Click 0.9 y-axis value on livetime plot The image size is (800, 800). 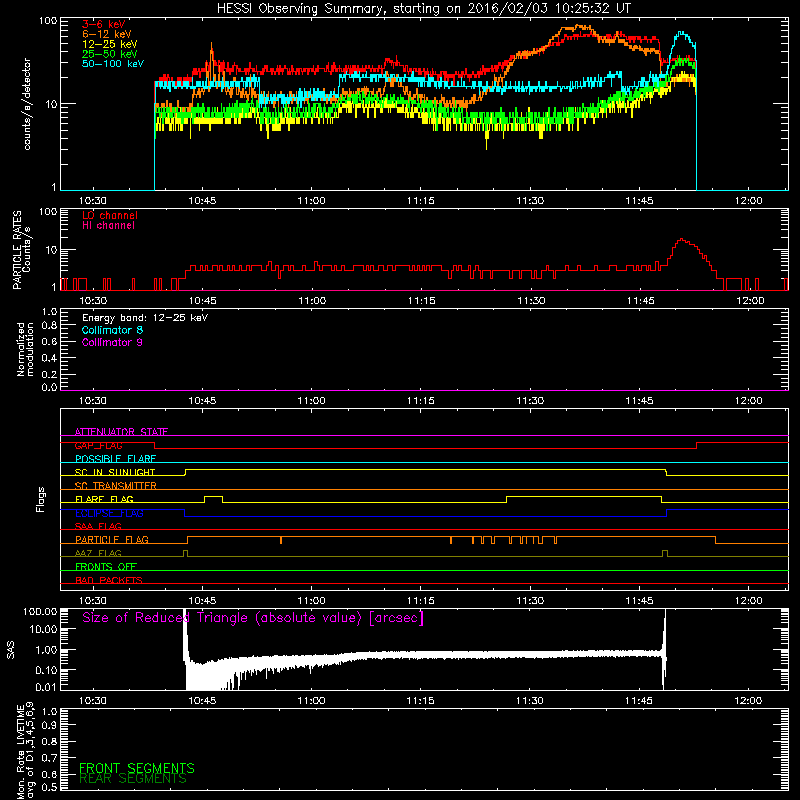point(49,725)
